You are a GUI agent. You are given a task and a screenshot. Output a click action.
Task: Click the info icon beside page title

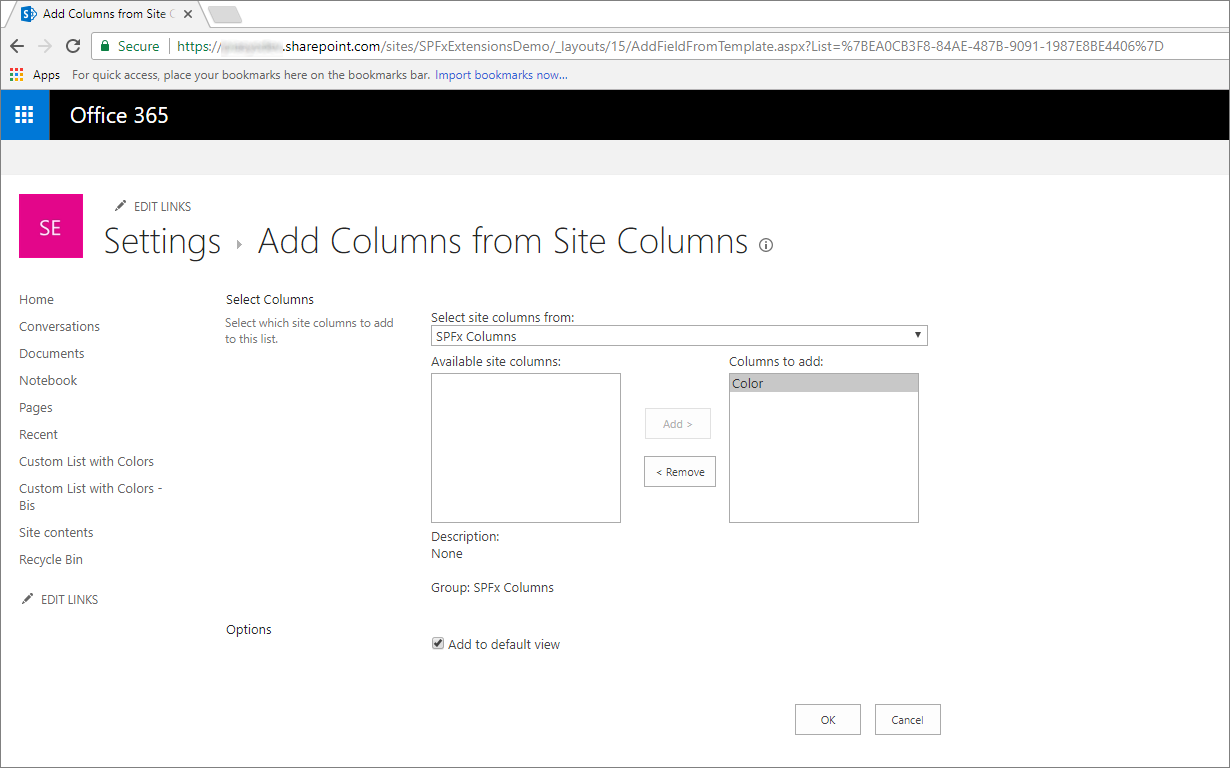point(766,245)
